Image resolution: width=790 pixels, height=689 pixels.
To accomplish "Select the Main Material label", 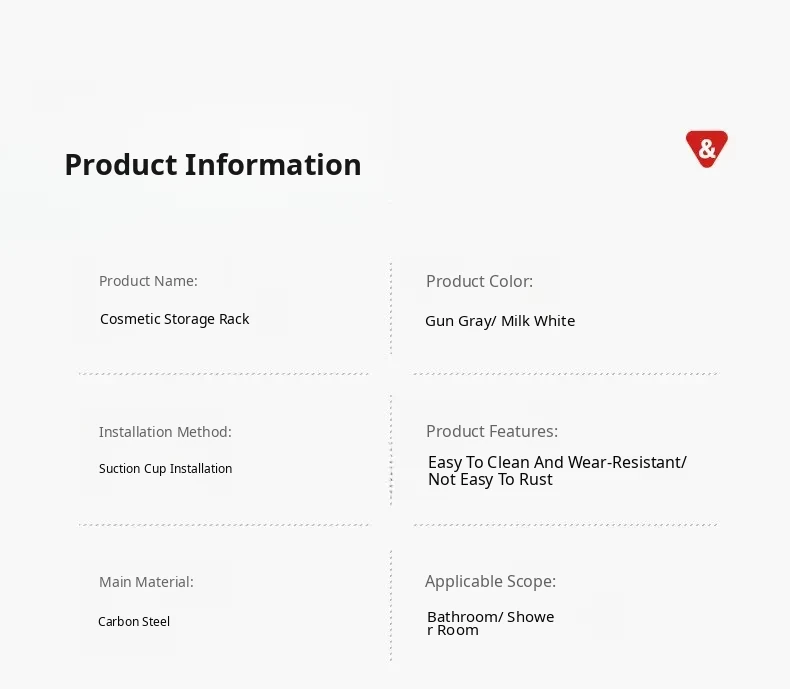I will click(x=146, y=581).
